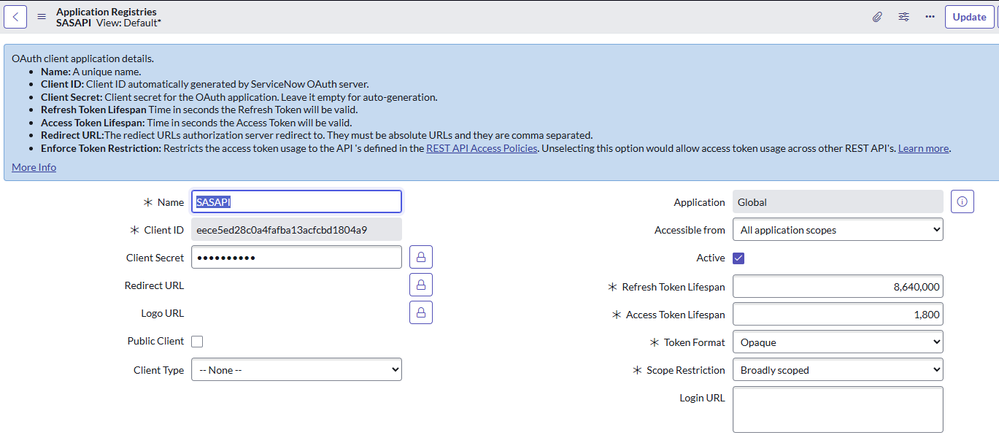Open the hamburger context menu icon
Image resolution: width=999 pixels, height=438 pixels.
(x=41, y=17)
